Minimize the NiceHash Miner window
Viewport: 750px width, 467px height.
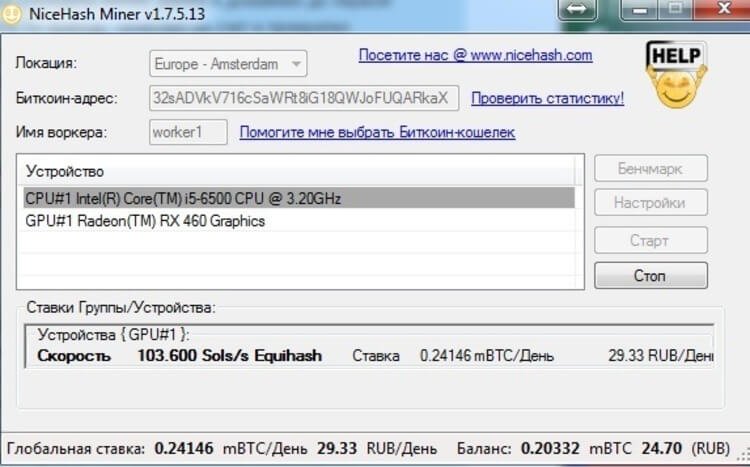pyautogui.click(x=639, y=12)
